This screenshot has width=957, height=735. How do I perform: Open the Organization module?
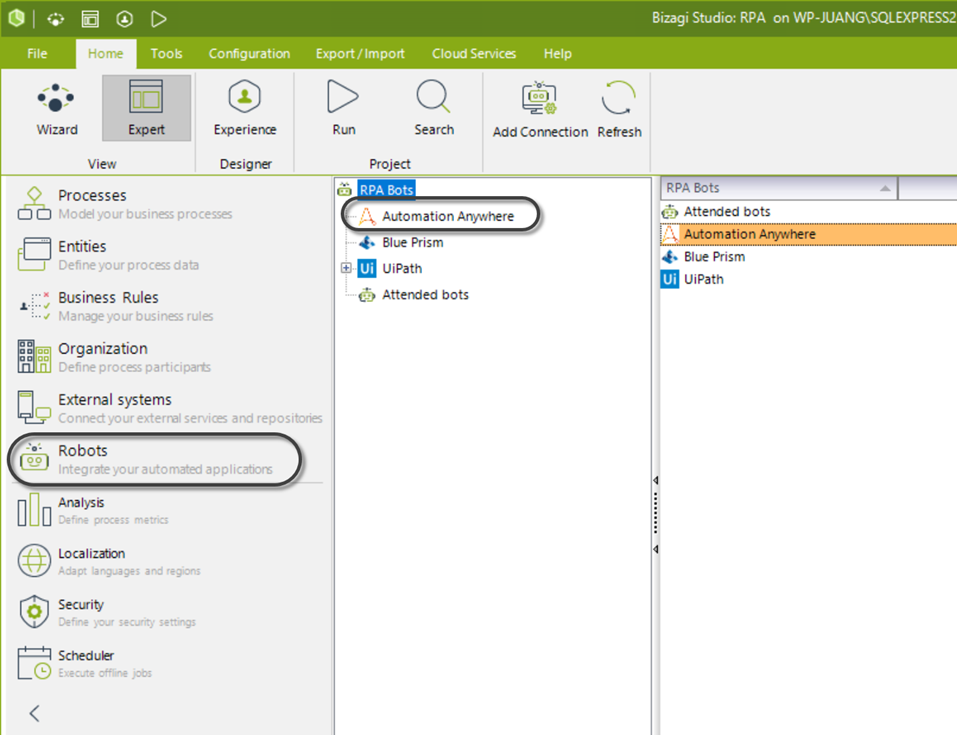[x=114, y=357]
